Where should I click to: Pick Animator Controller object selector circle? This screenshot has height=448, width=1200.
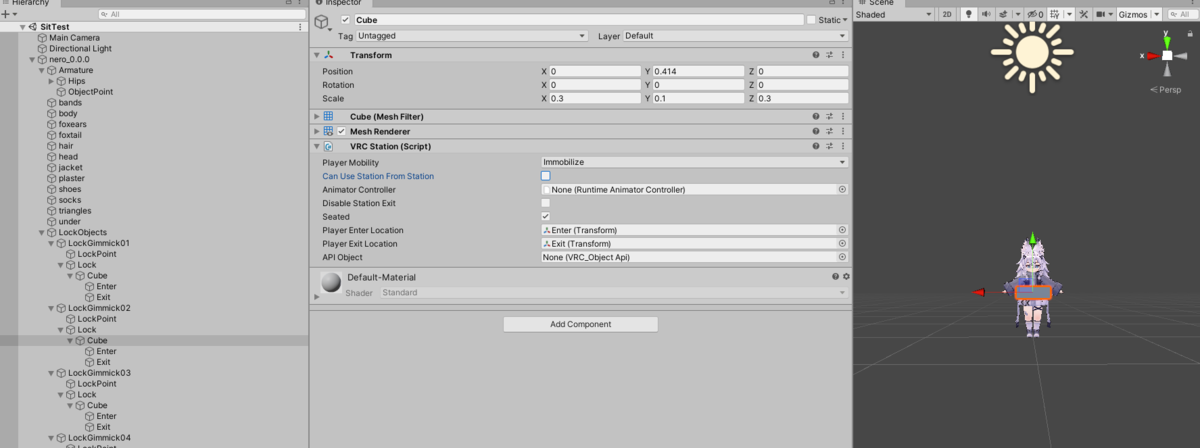coord(842,189)
